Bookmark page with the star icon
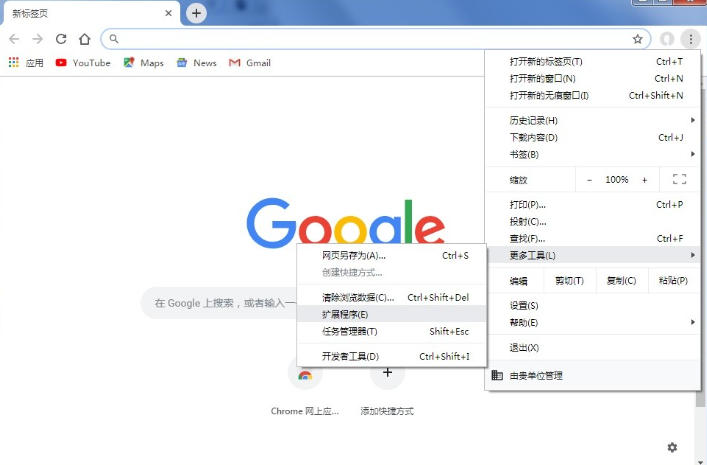707x465 pixels. pos(637,39)
